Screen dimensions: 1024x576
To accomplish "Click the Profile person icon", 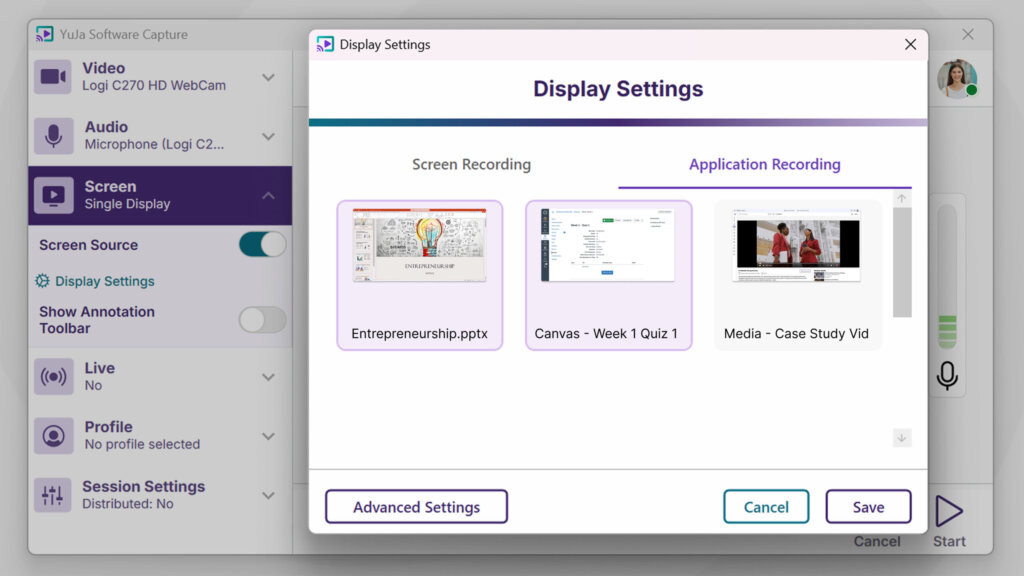I will (x=53, y=436).
